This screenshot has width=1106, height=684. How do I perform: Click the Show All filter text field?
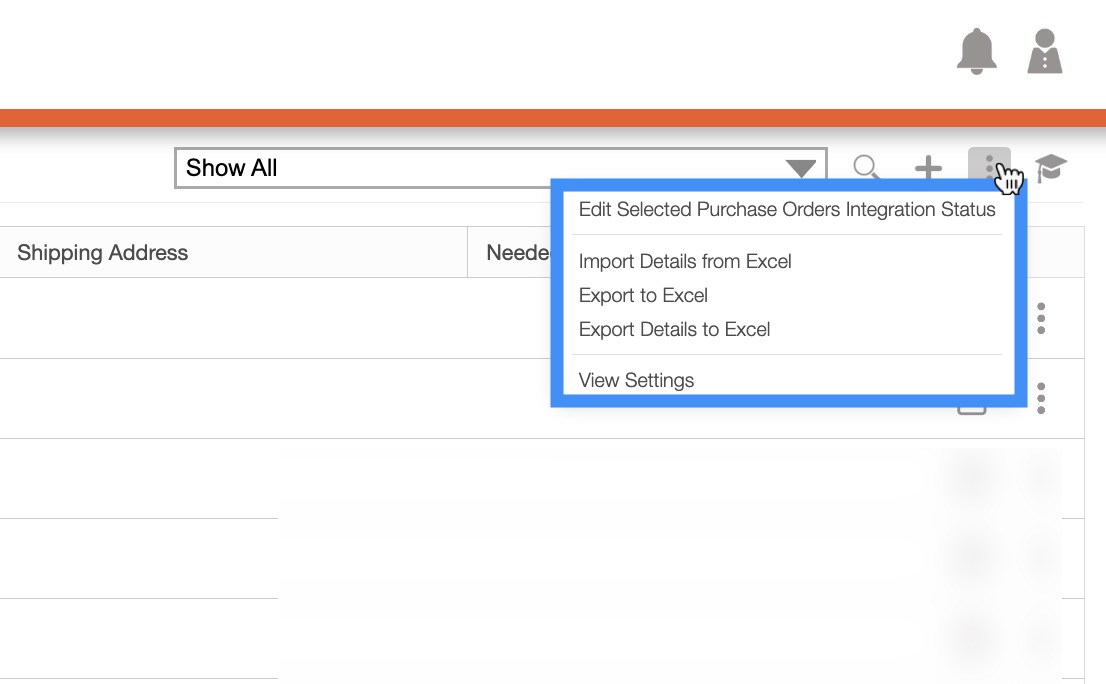[x=470, y=168]
